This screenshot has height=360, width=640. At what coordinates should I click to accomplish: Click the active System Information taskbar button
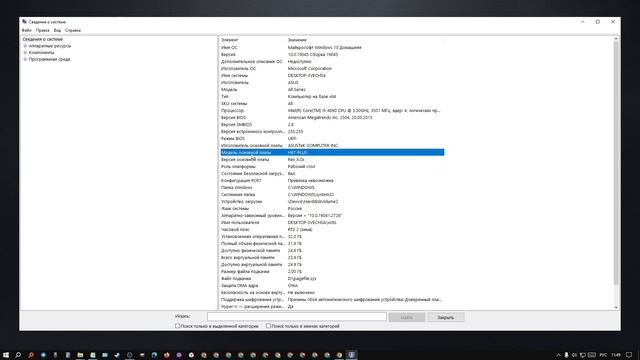[x=351, y=355]
